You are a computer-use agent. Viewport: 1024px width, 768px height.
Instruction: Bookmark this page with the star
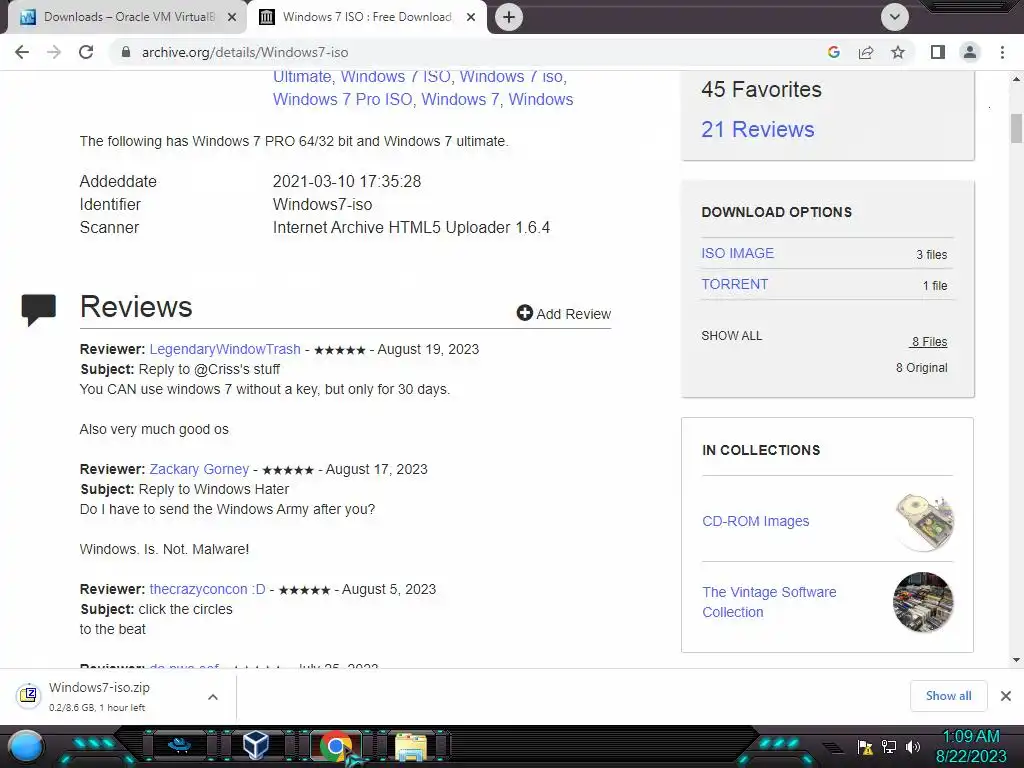(898, 52)
